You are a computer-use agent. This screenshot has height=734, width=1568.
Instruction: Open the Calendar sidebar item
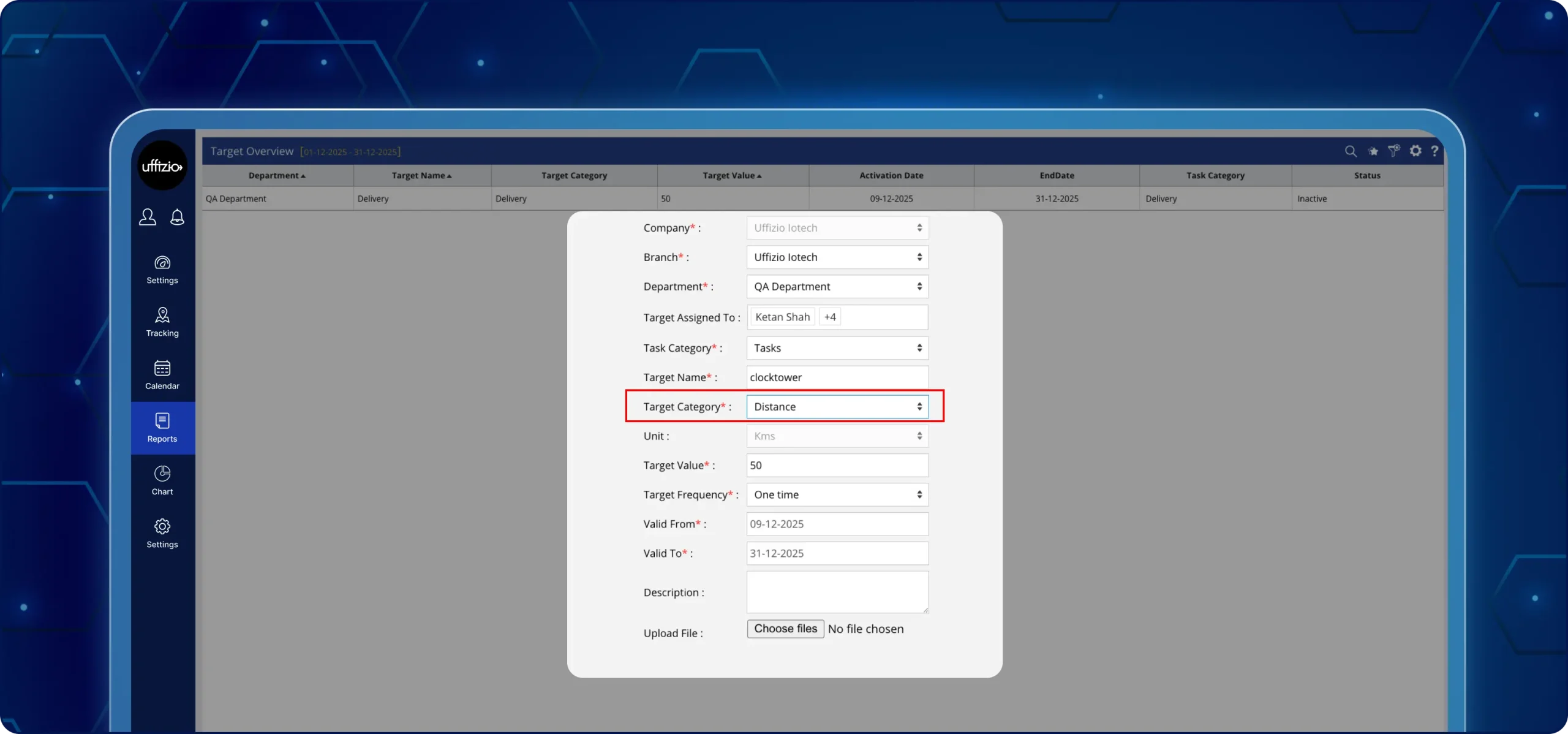coord(162,375)
